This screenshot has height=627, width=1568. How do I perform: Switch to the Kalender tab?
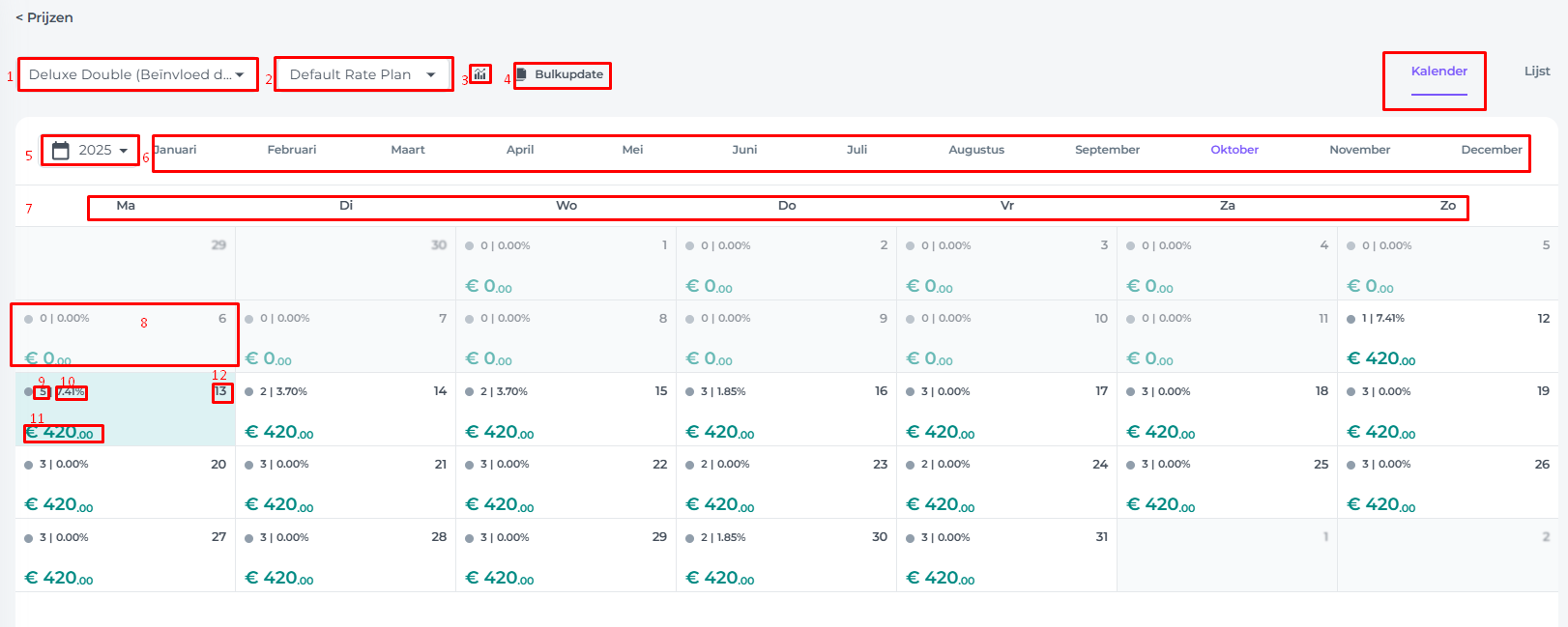pyautogui.click(x=1438, y=71)
